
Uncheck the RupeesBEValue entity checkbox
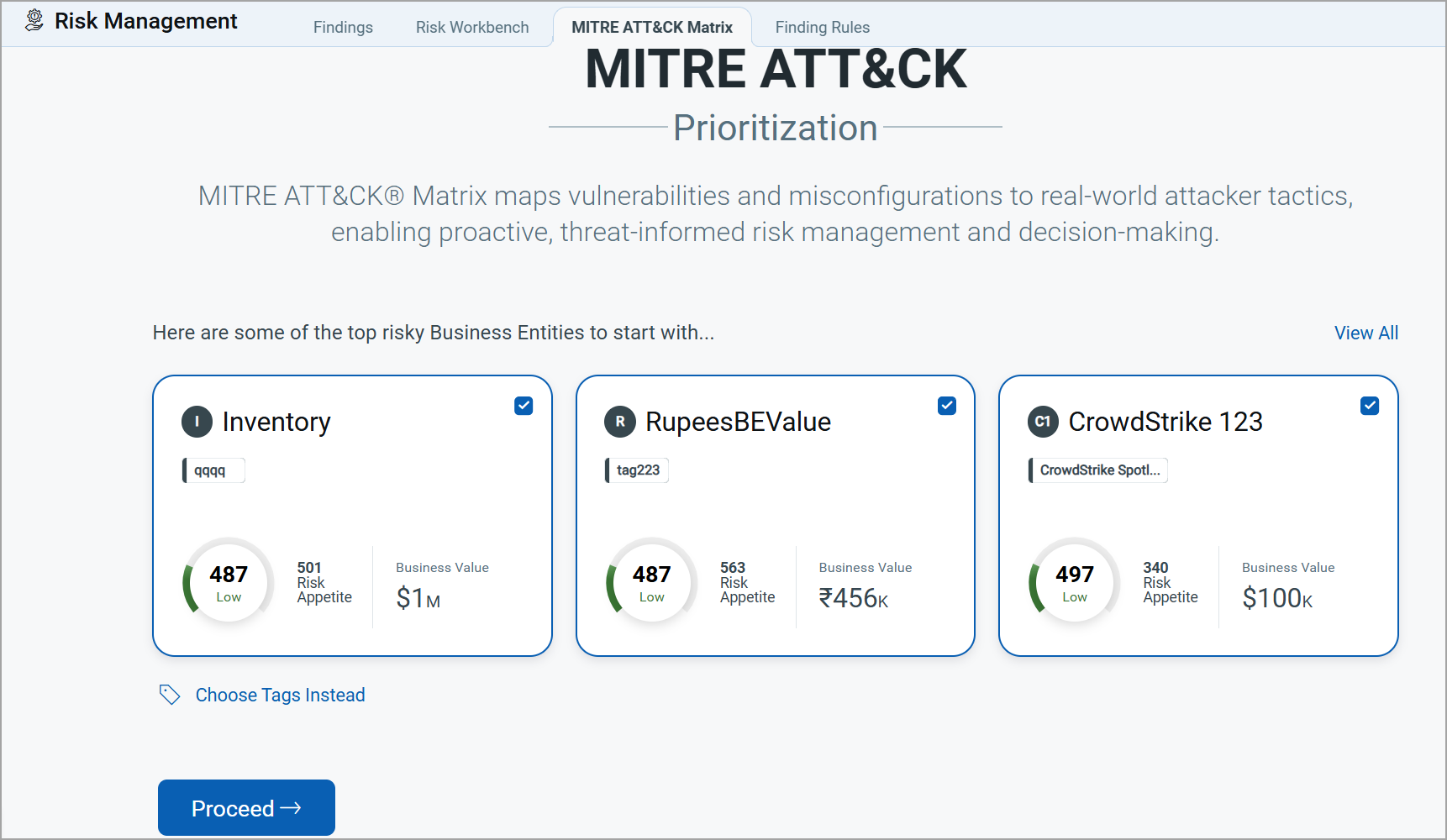946,405
